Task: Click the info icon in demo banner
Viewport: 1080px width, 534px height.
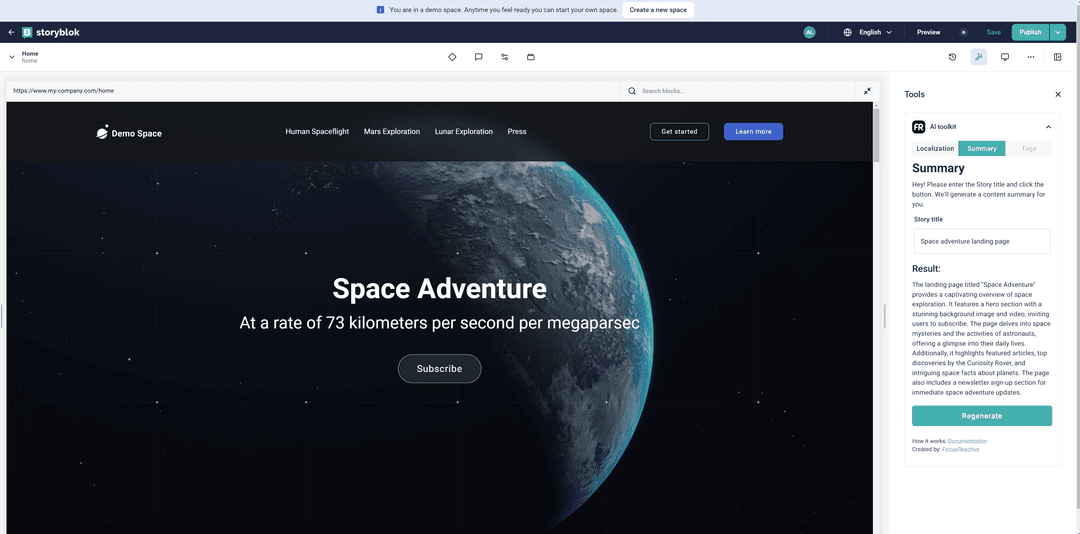Action: (x=380, y=10)
